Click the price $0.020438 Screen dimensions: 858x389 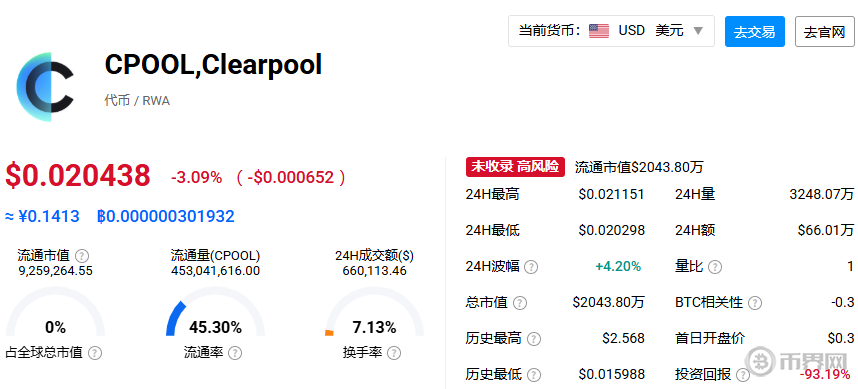tap(78, 176)
